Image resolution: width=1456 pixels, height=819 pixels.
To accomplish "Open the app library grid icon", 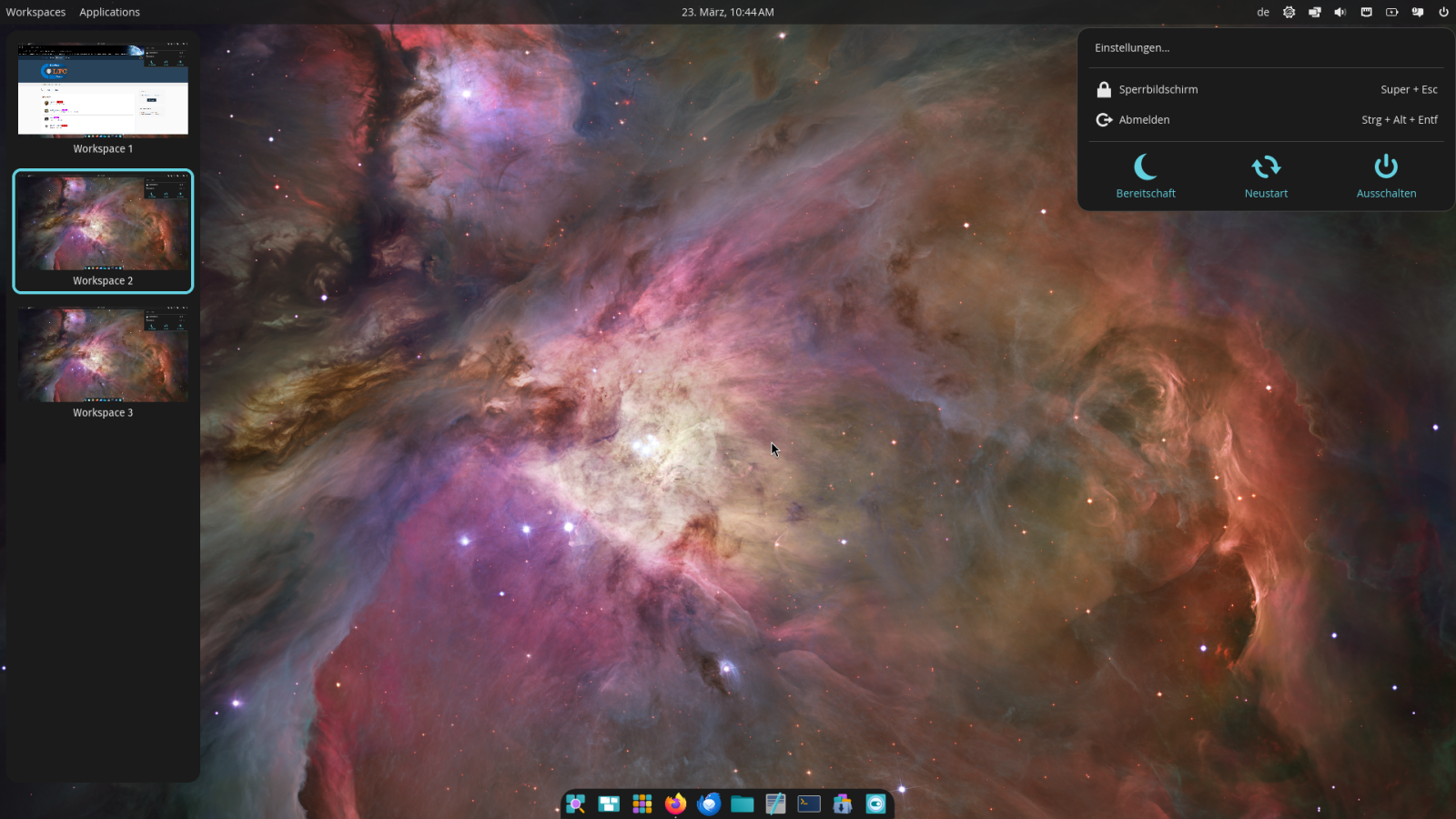I will pos(642,804).
